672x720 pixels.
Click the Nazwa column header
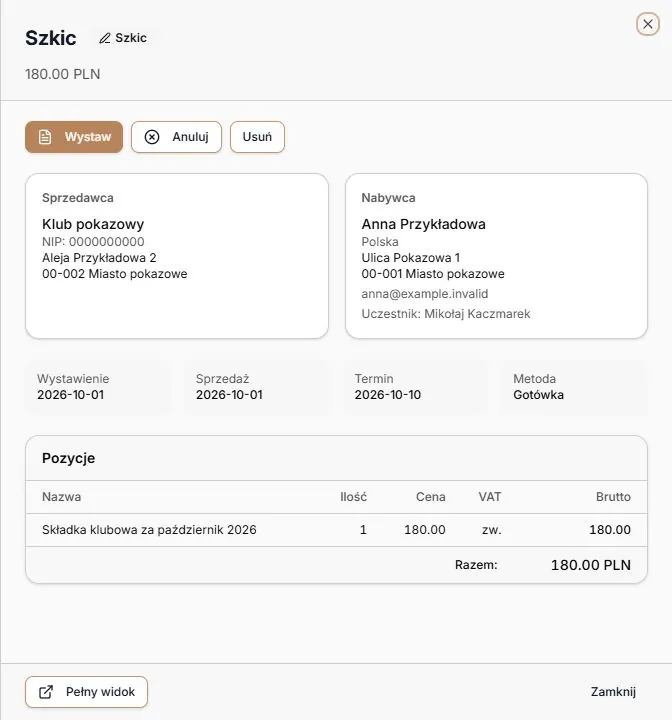point(62,497)
